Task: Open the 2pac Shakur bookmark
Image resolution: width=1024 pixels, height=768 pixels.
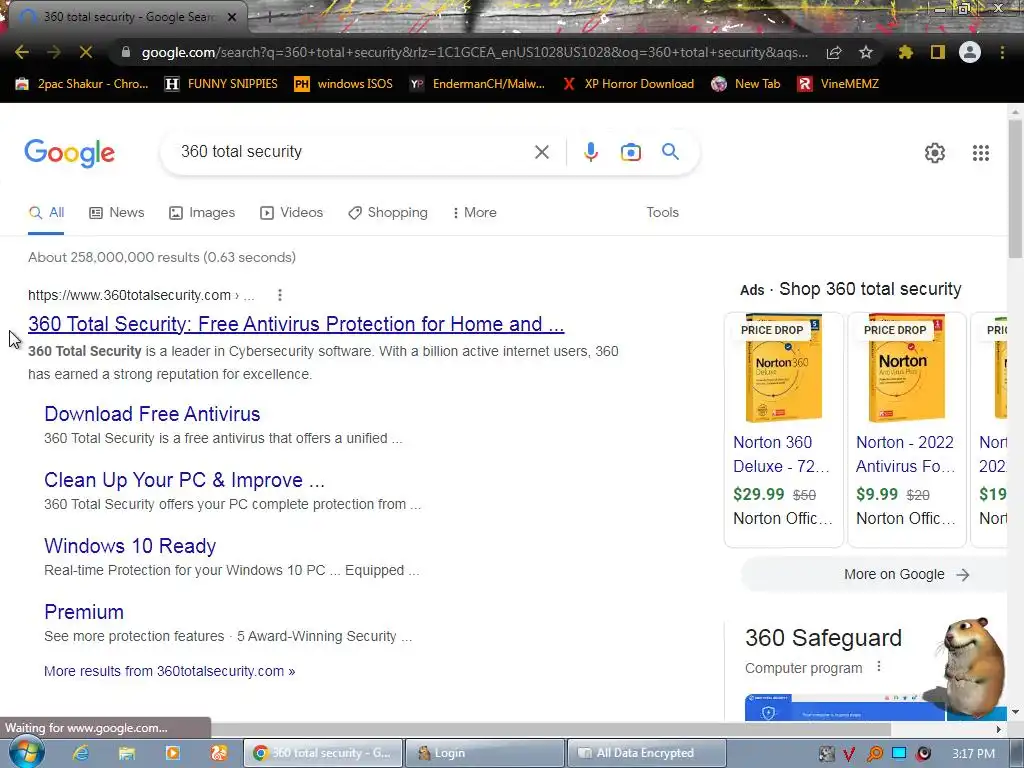Action: 82,84
